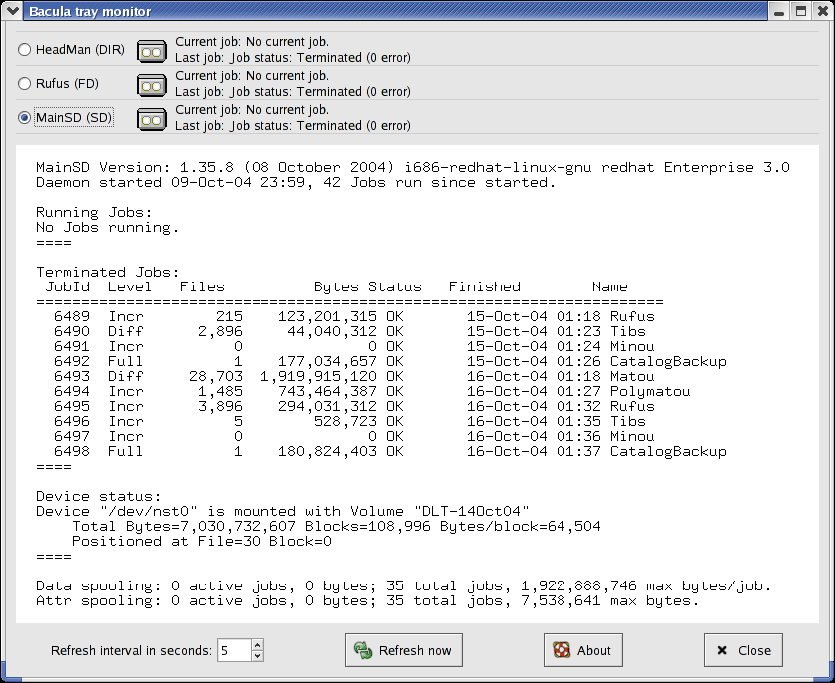Screen dimensions: 835x683
Task: Increase refresh interval with up arrow
Action: tap(257, 645)
